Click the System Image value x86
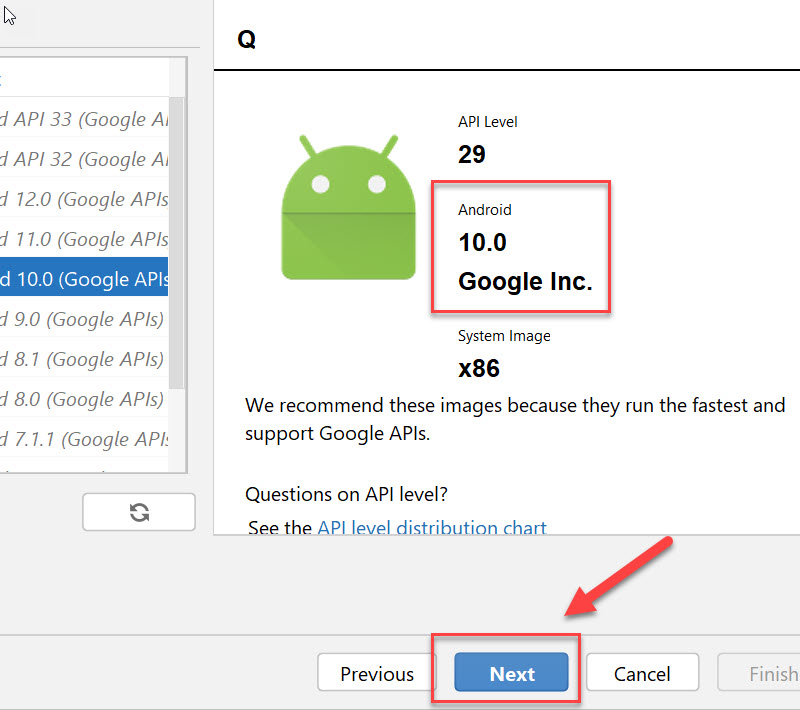The width and height of the screenshot is (800, 710). [479, 368]
